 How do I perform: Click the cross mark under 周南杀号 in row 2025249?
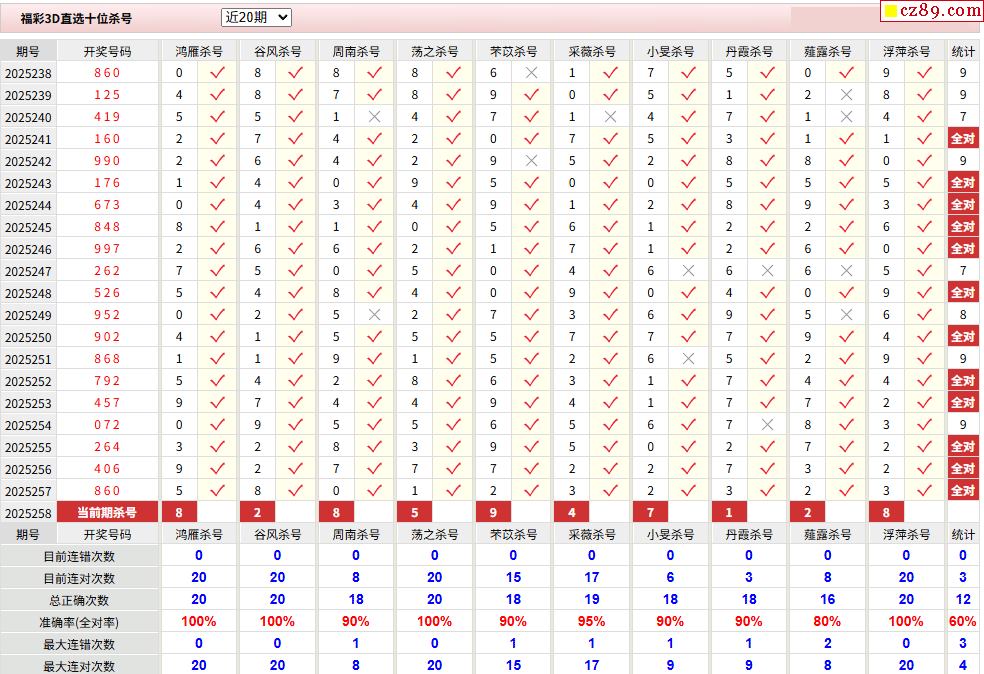click(375, 314)
